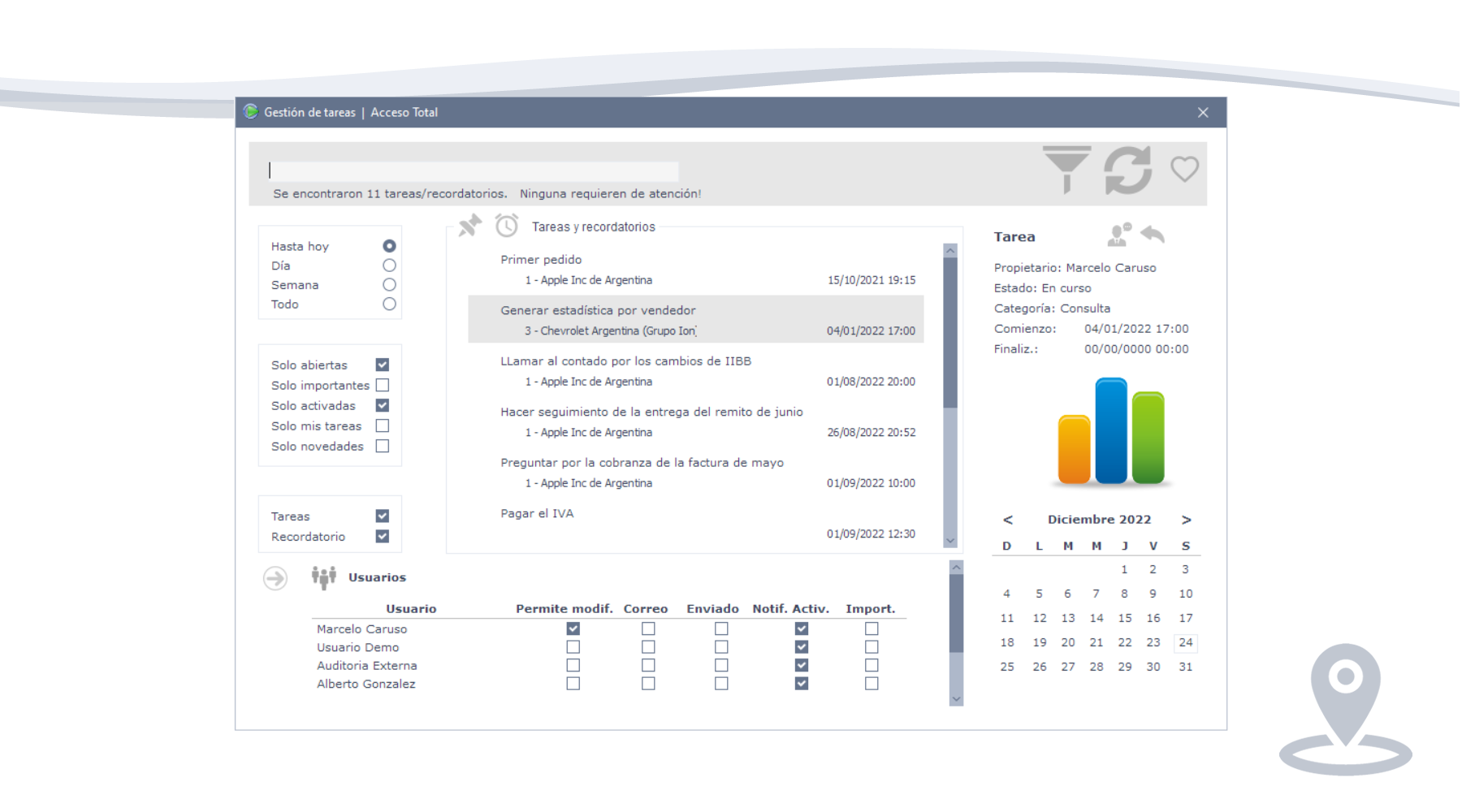Select the Semana radio button

click(389, 285)
